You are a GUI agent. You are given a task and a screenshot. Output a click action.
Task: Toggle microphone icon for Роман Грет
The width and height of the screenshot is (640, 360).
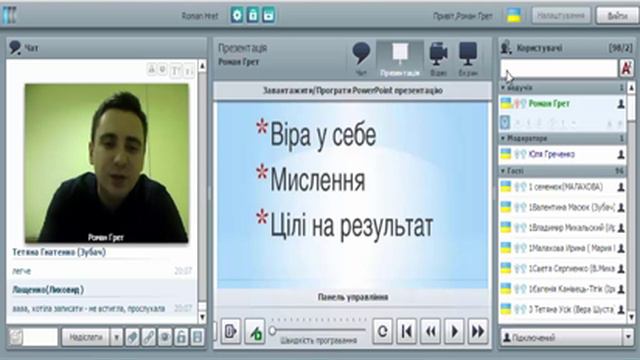click(517, 104)
